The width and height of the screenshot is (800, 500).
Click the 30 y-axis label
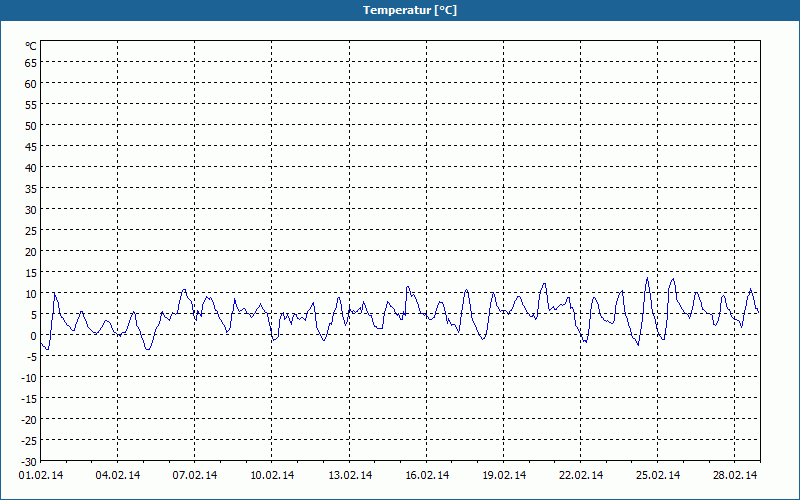point(31,210)
